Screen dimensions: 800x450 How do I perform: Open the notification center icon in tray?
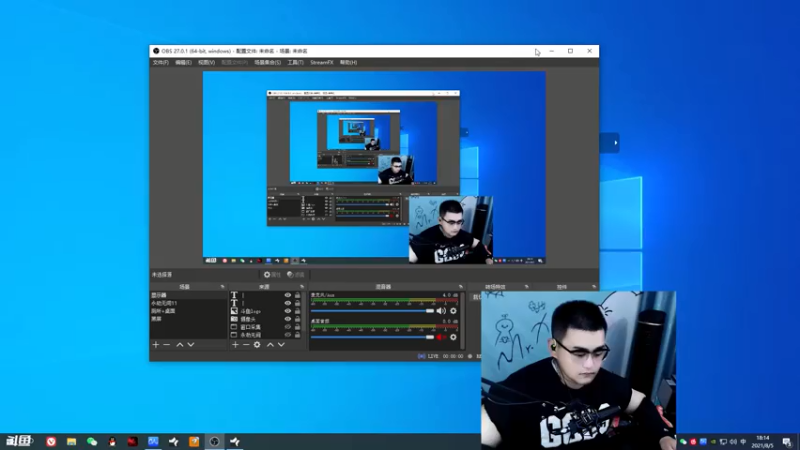pos(787,442)
